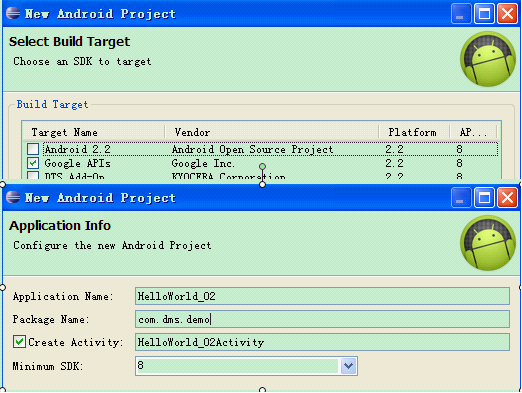Image resolution: width=522 pixels, height=393 pixels.
Task: Click Eclipse icon in Select Build Target titlebar
Action: point(13,13)
